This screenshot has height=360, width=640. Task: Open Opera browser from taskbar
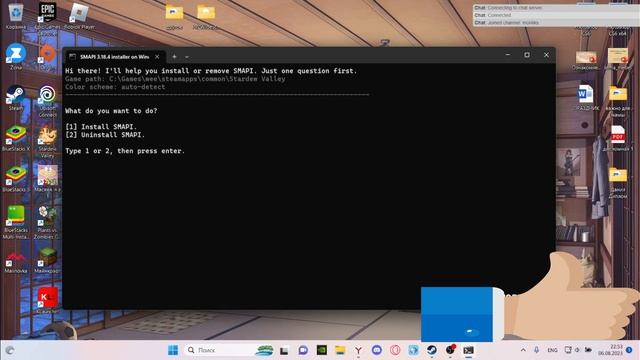395,350
